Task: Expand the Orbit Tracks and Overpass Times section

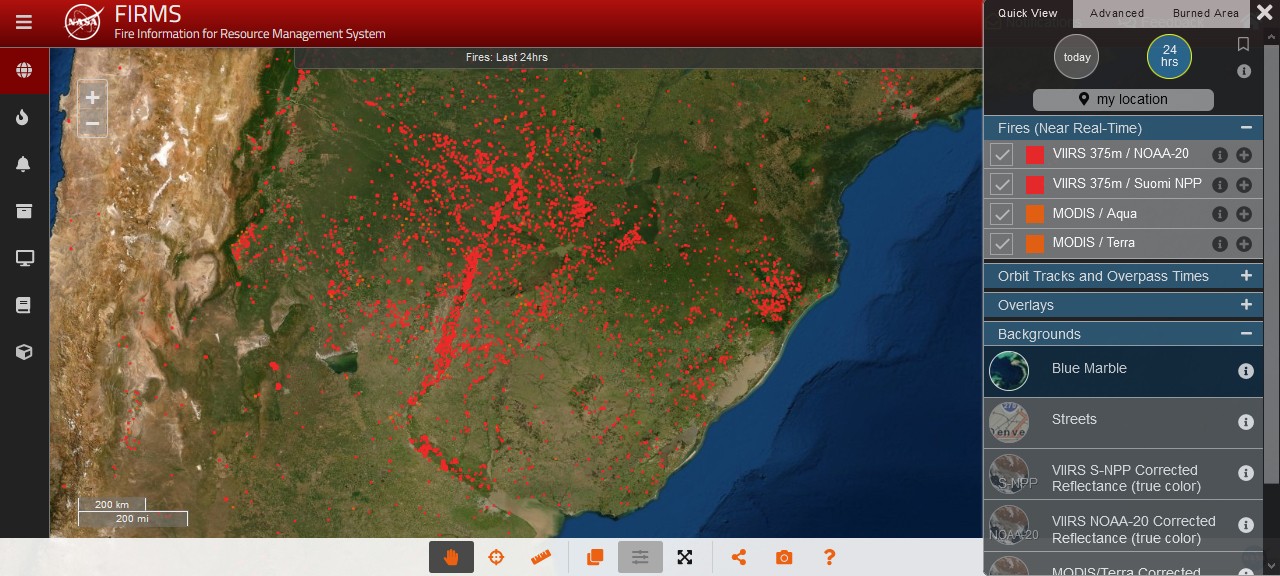Action: 1246,276
